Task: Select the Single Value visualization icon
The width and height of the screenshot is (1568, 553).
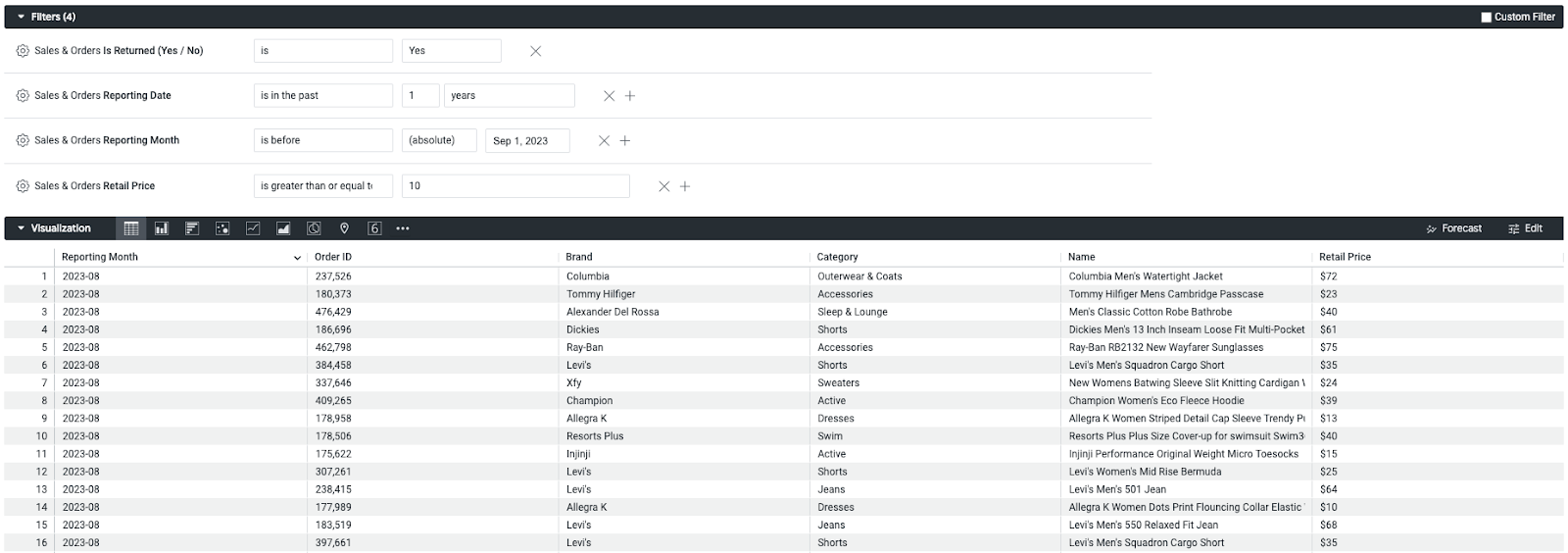Action: click(374, 228)
